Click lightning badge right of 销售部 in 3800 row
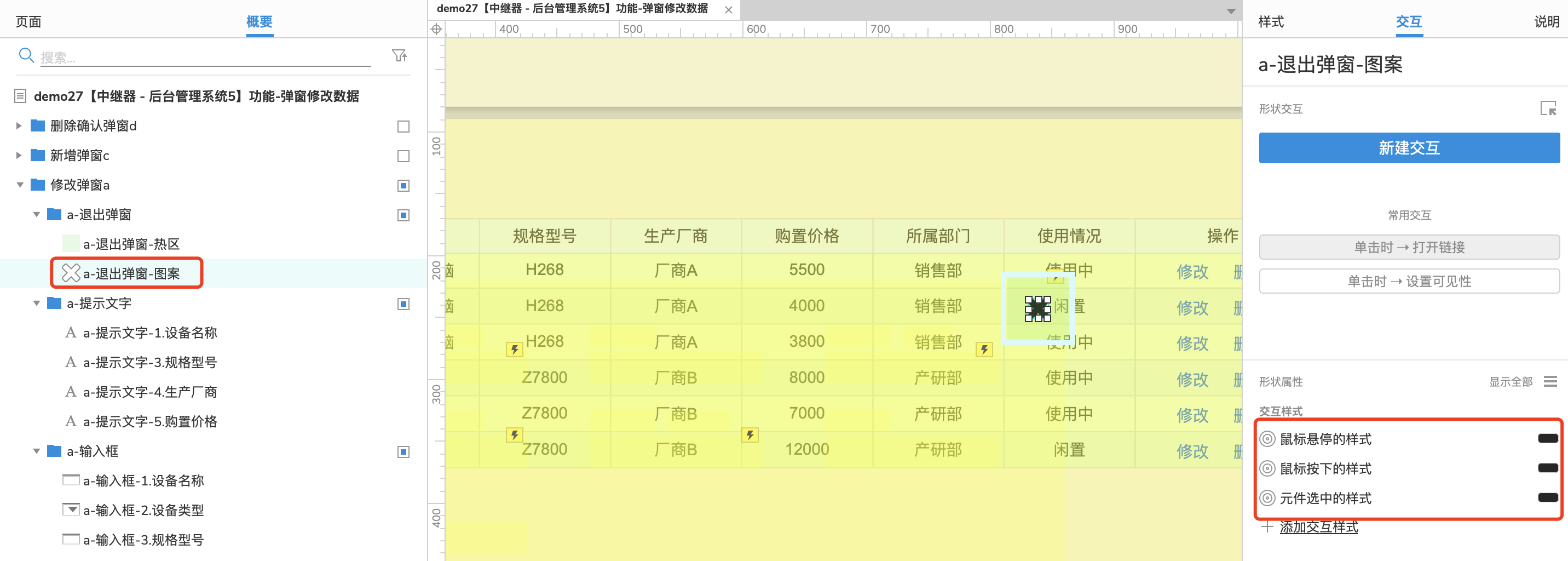The width and height of the screenshot is (1568, 561). 984,350
